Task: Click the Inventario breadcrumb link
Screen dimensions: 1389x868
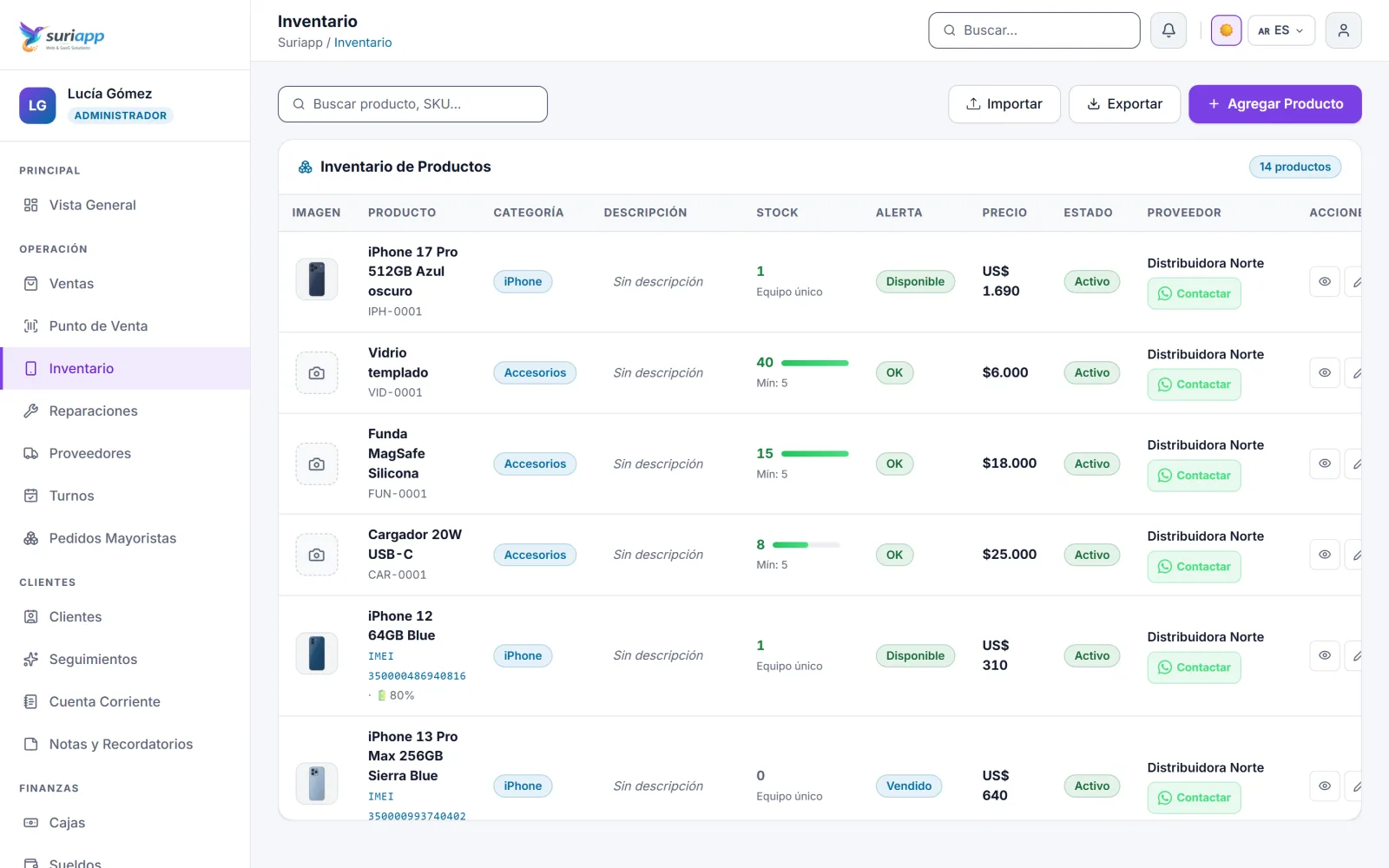Action: pos(363,43)
